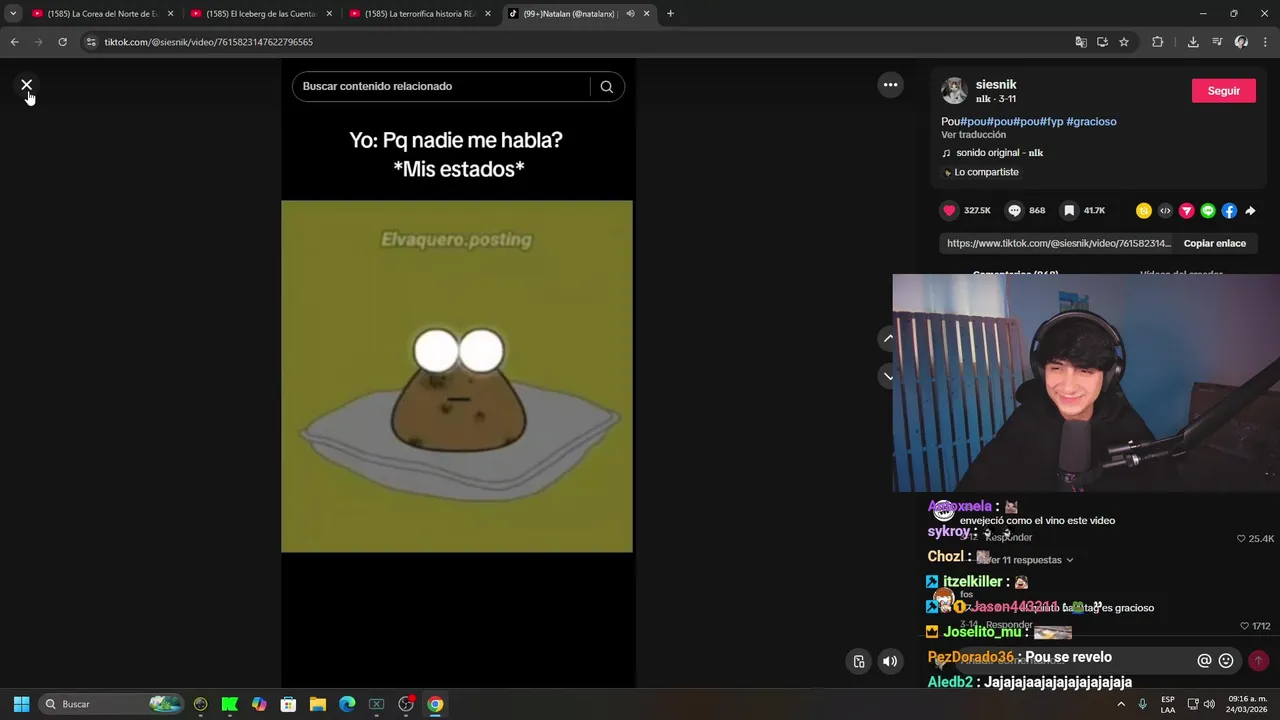Install app icon in address bar
Image resolution: width=1280 pixels, height=720 pixels.
pos(1102,42)
